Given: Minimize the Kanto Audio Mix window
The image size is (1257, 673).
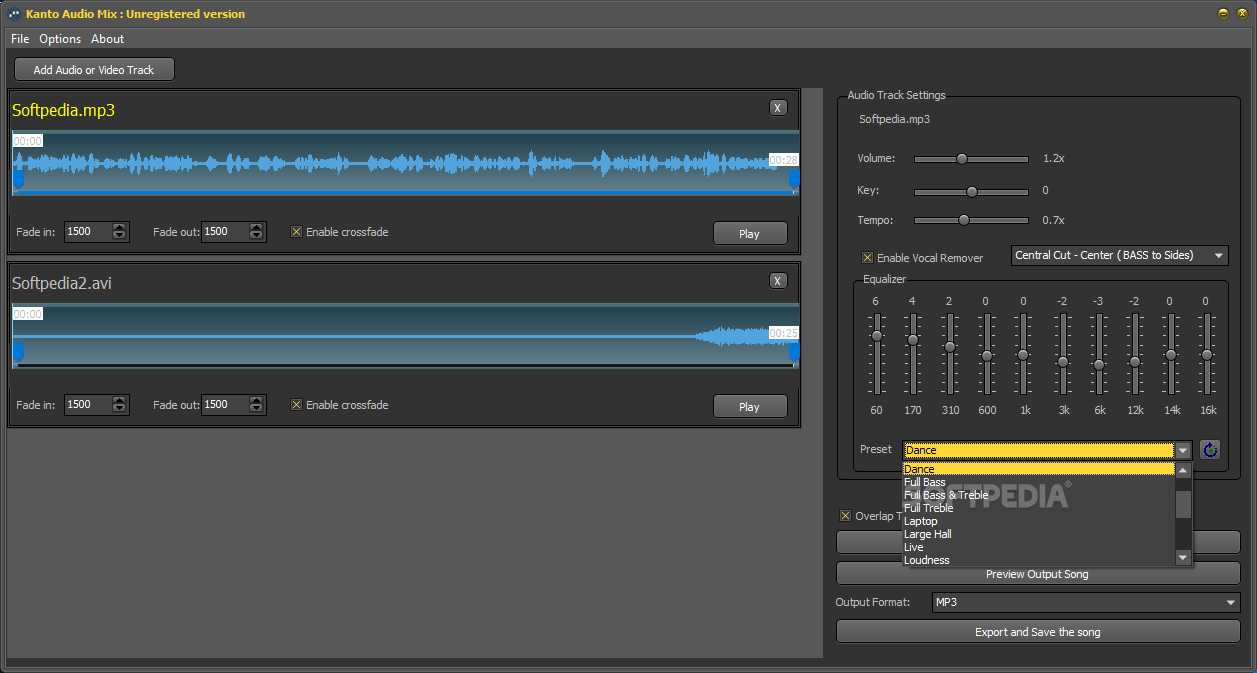Looking at the screenshot, I should 1222,14.
